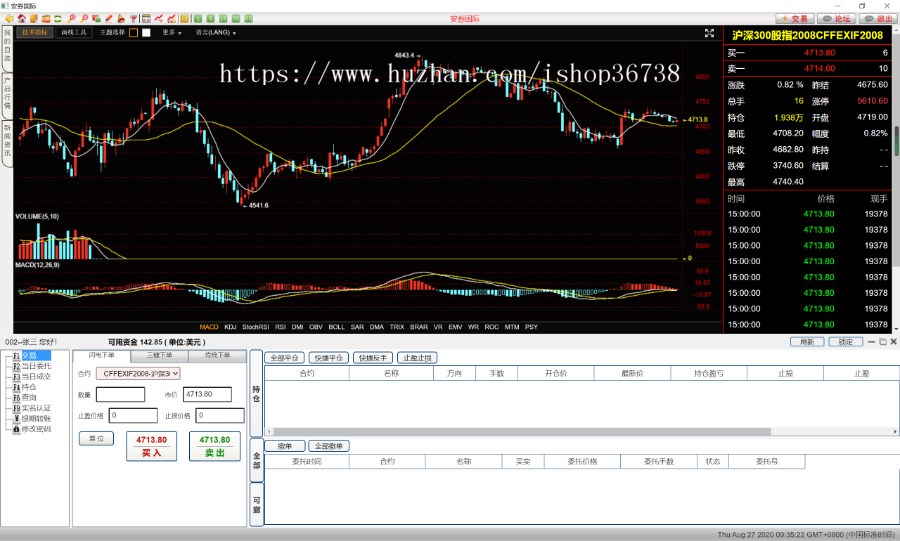The height and width of the screenshot is (541, 900).
Task: Choose the white theme color swatch
Action: pyautogui.click(x=146, y=32)
